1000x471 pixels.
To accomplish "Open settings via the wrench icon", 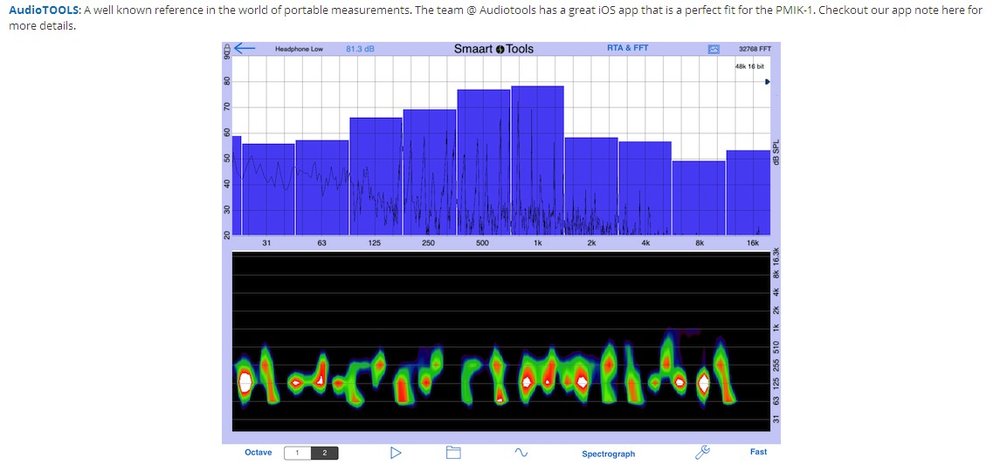I will [702, 452].
